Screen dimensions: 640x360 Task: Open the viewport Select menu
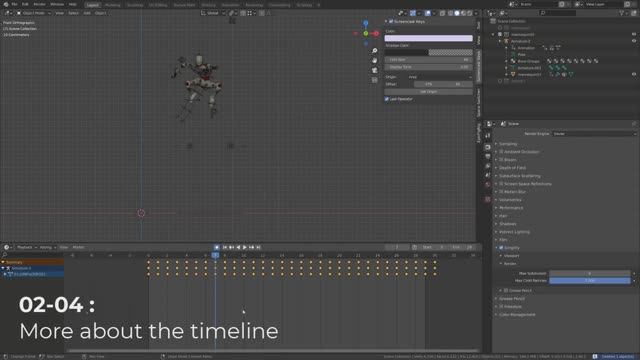pyautogui.click(x=73, y=13)
